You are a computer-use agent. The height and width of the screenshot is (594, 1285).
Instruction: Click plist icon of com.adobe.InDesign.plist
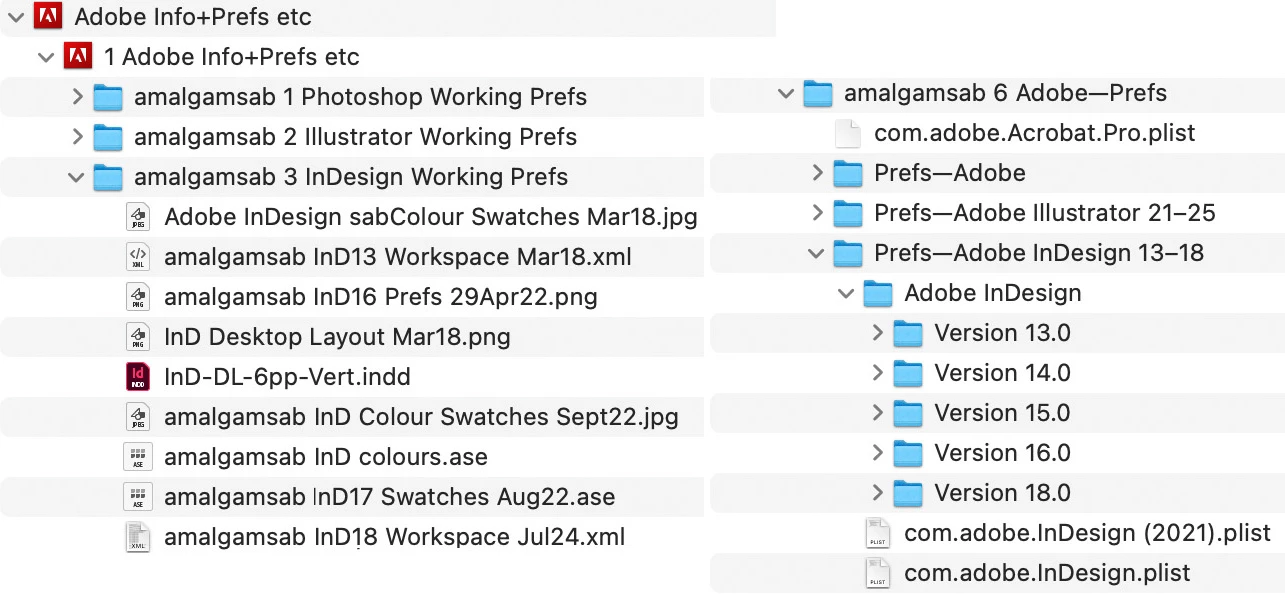pyautogui.click(x=878, y=573)
